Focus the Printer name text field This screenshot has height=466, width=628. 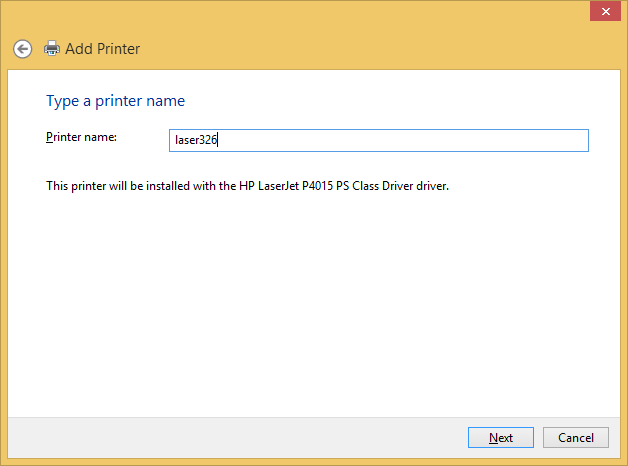380,141
